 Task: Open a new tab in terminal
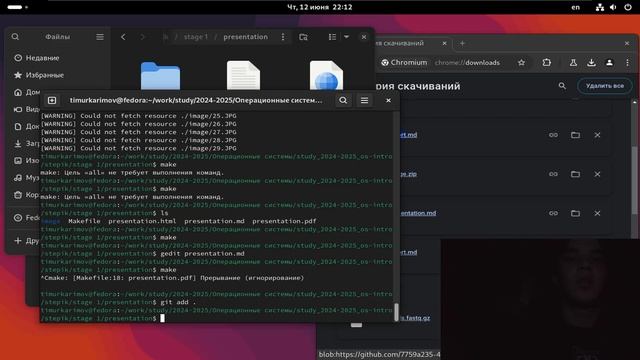[52, 100]
